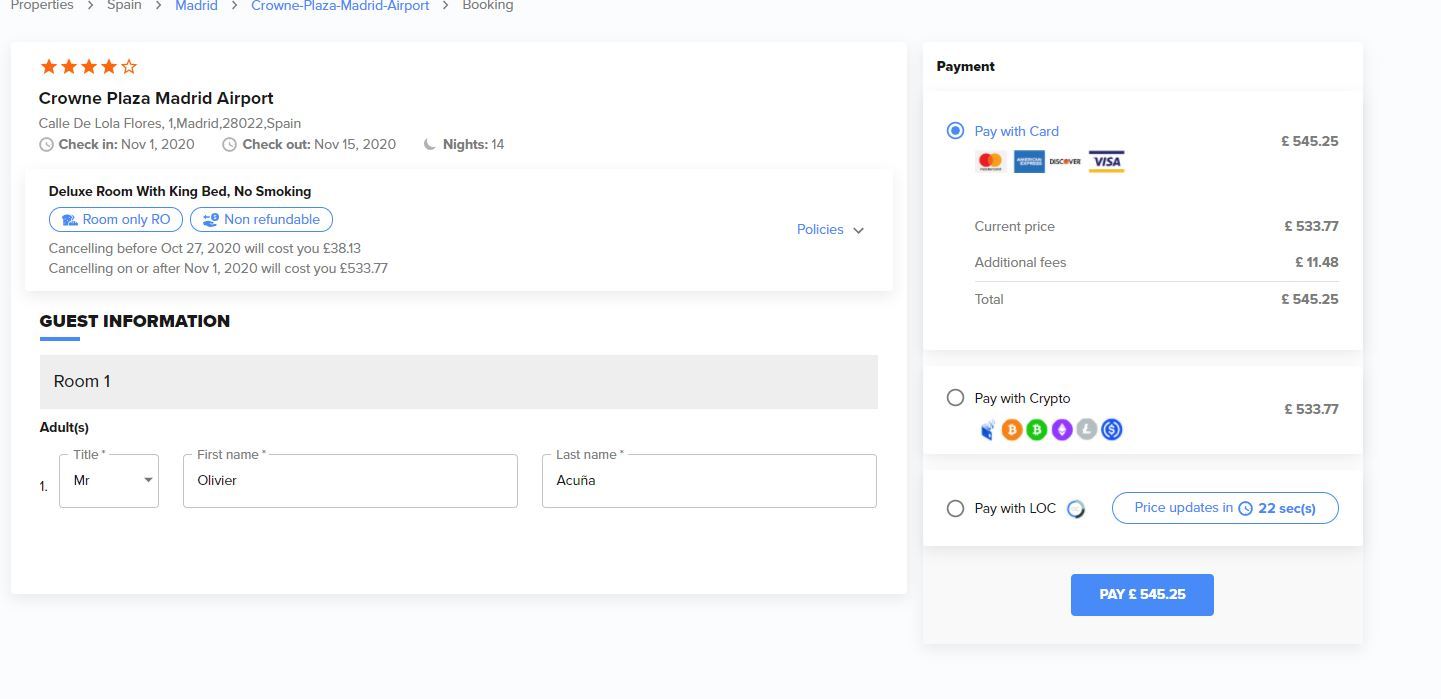Image resolution: width=1441 pixels, height=699 pixels.
Task: Click the Booking breadcrumb item
Action: pos(488,6)
